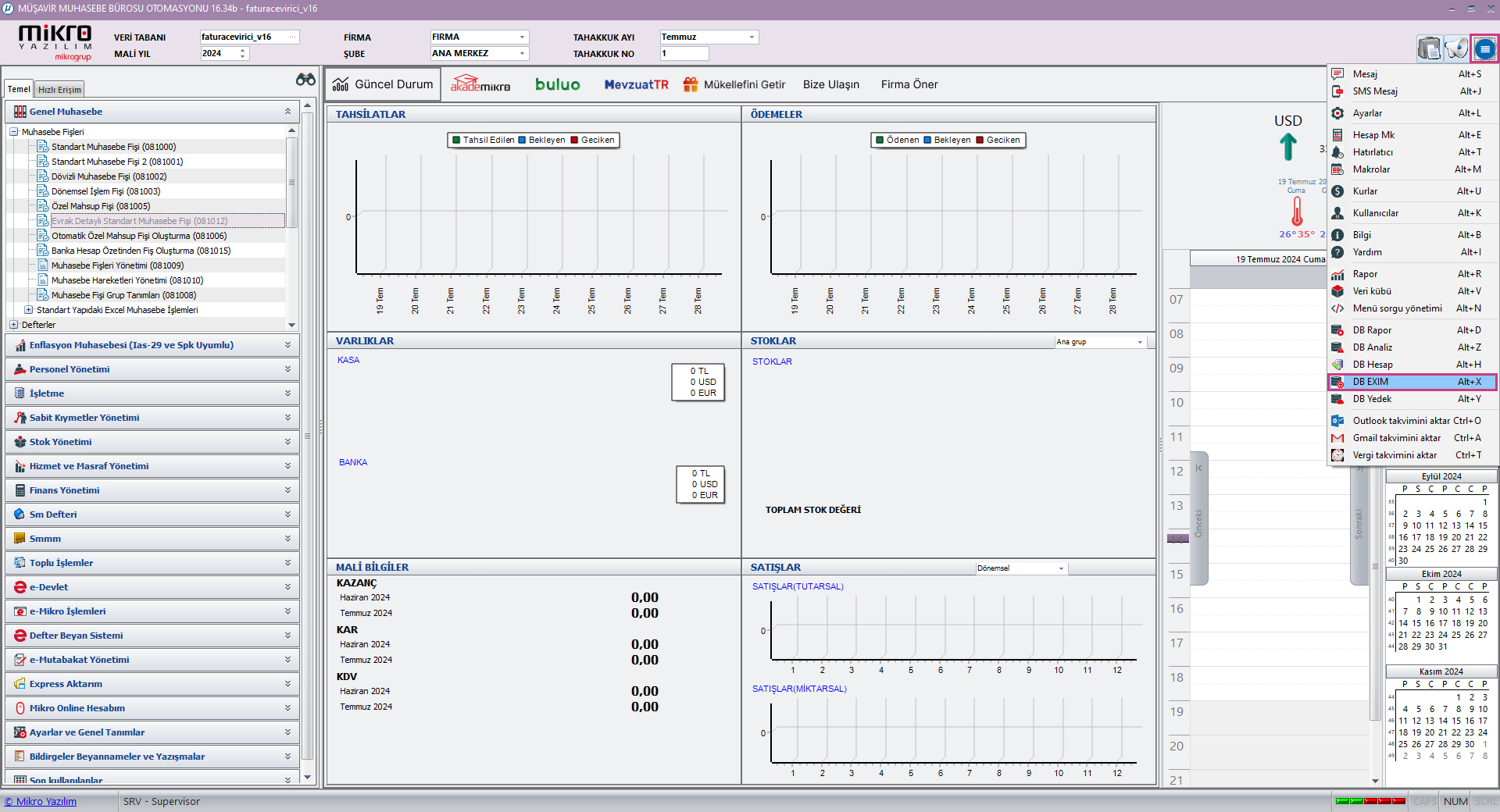Click the Mükellefini Getir gift icon
The height and width of the screenshot is (812, 1500).
pyautogui.click(x=690, y=84)
